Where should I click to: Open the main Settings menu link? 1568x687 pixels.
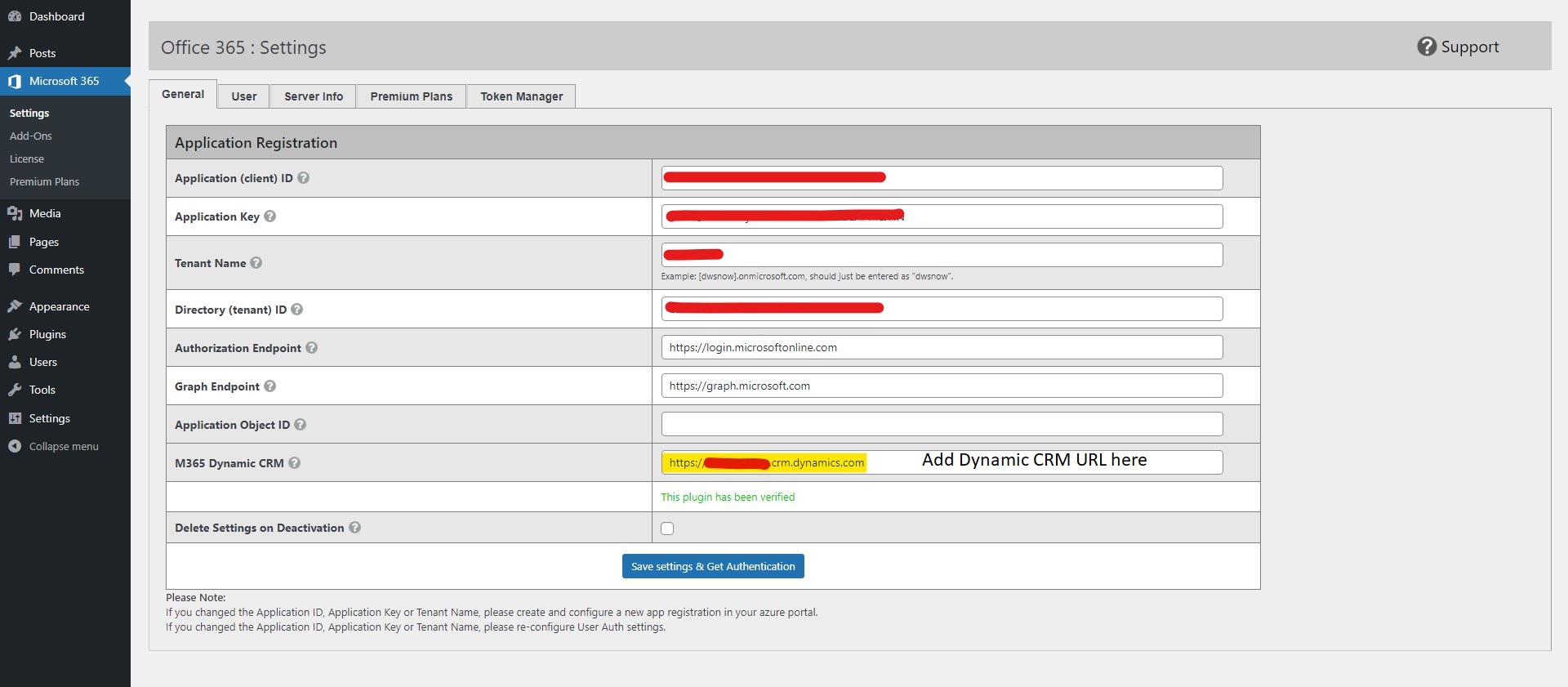50,418
